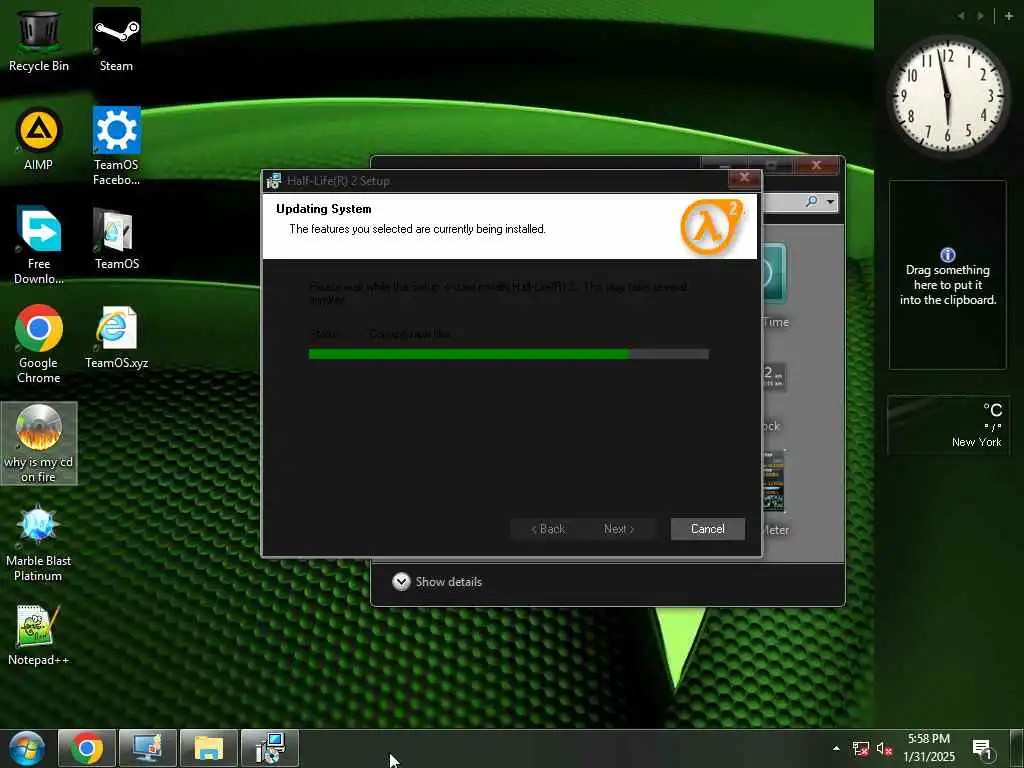Click the Half-Life 2 lambda logo
The image size is (1024, 768).
coord(711,227)
